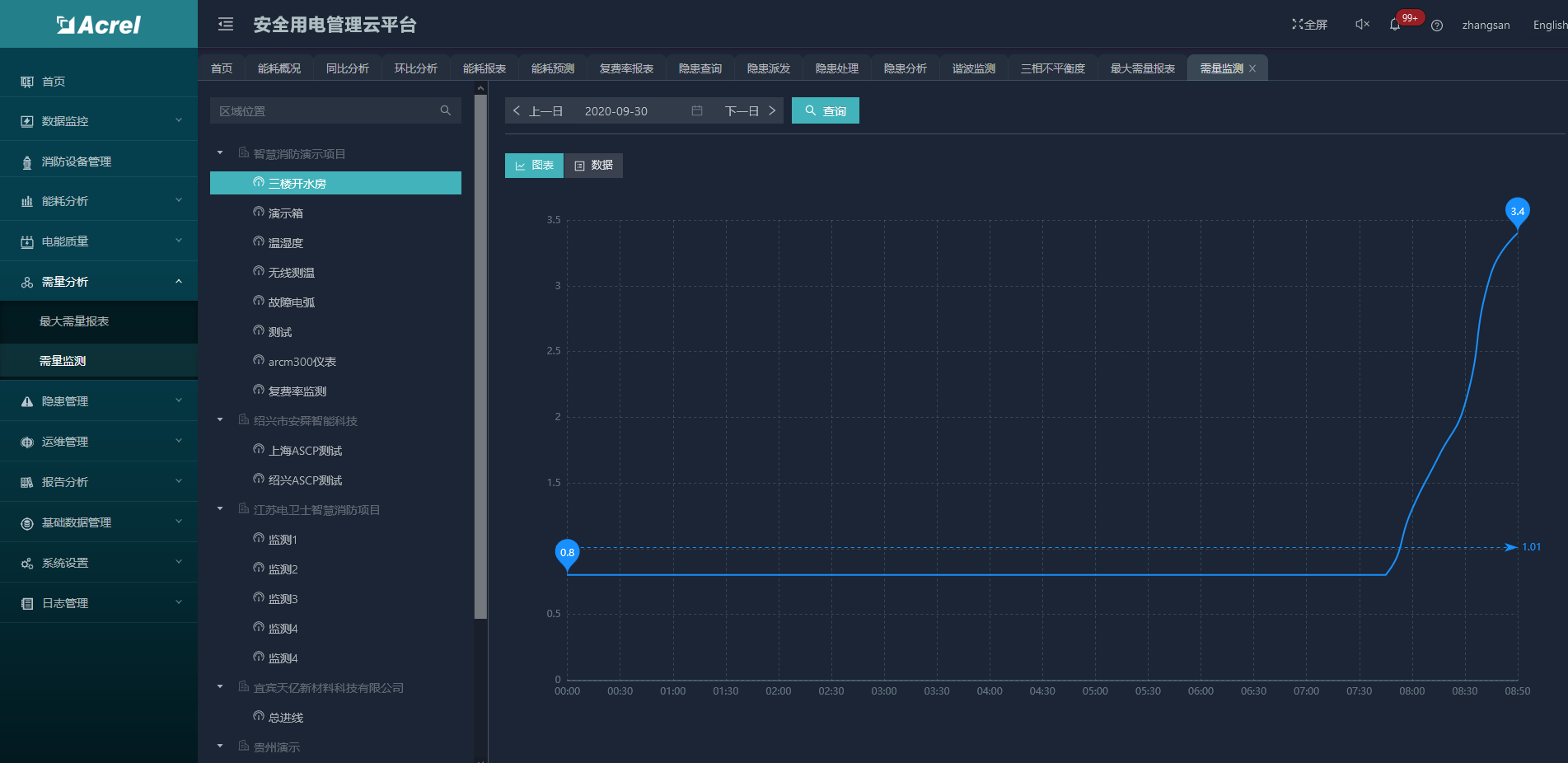Expand the 数据监控 sidebar menu

(x=99, y=121)
